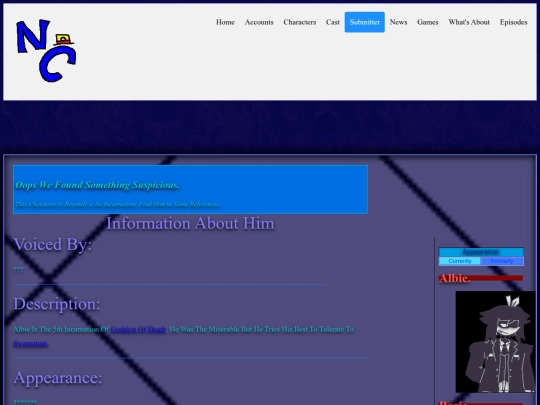Open the Episodes page
The height and width of the screenshot is (405, 540).
pos(513,22)
